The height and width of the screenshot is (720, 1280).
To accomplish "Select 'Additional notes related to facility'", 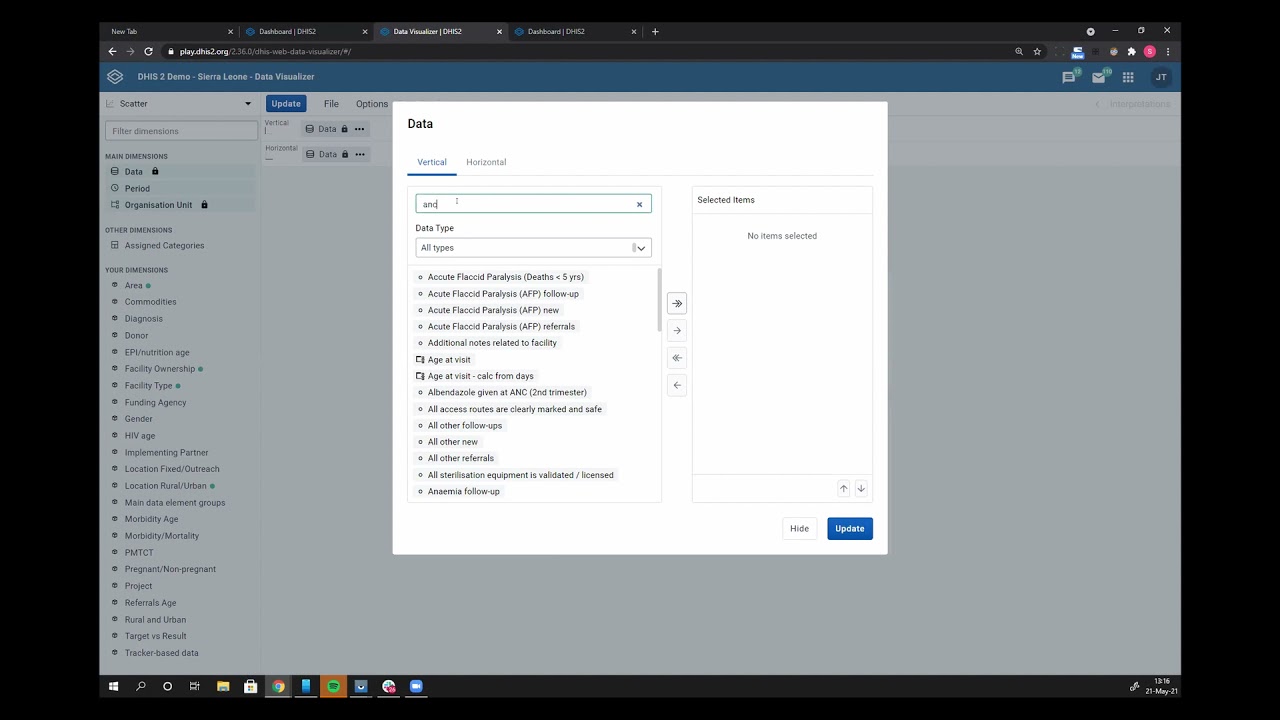I will [x=487, y=343].
